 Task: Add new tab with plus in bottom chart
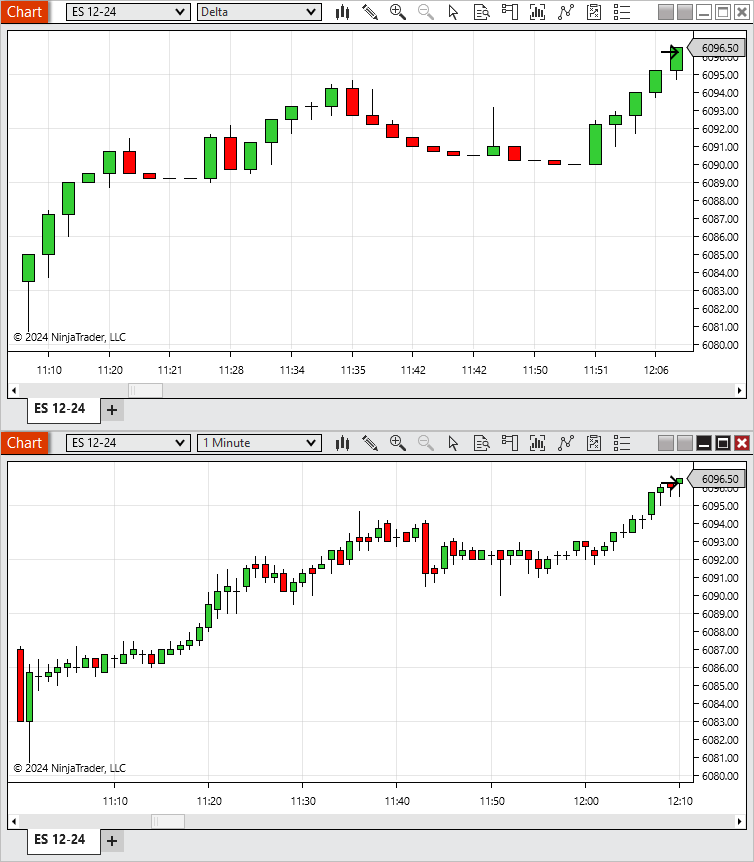[x=112, y=840]
